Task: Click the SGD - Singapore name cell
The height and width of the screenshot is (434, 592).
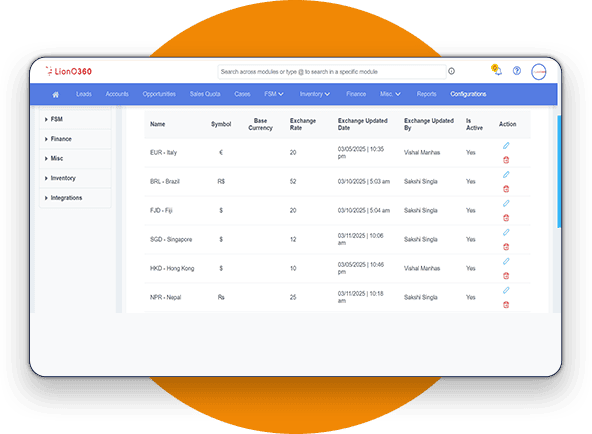Action: point(171,239)
